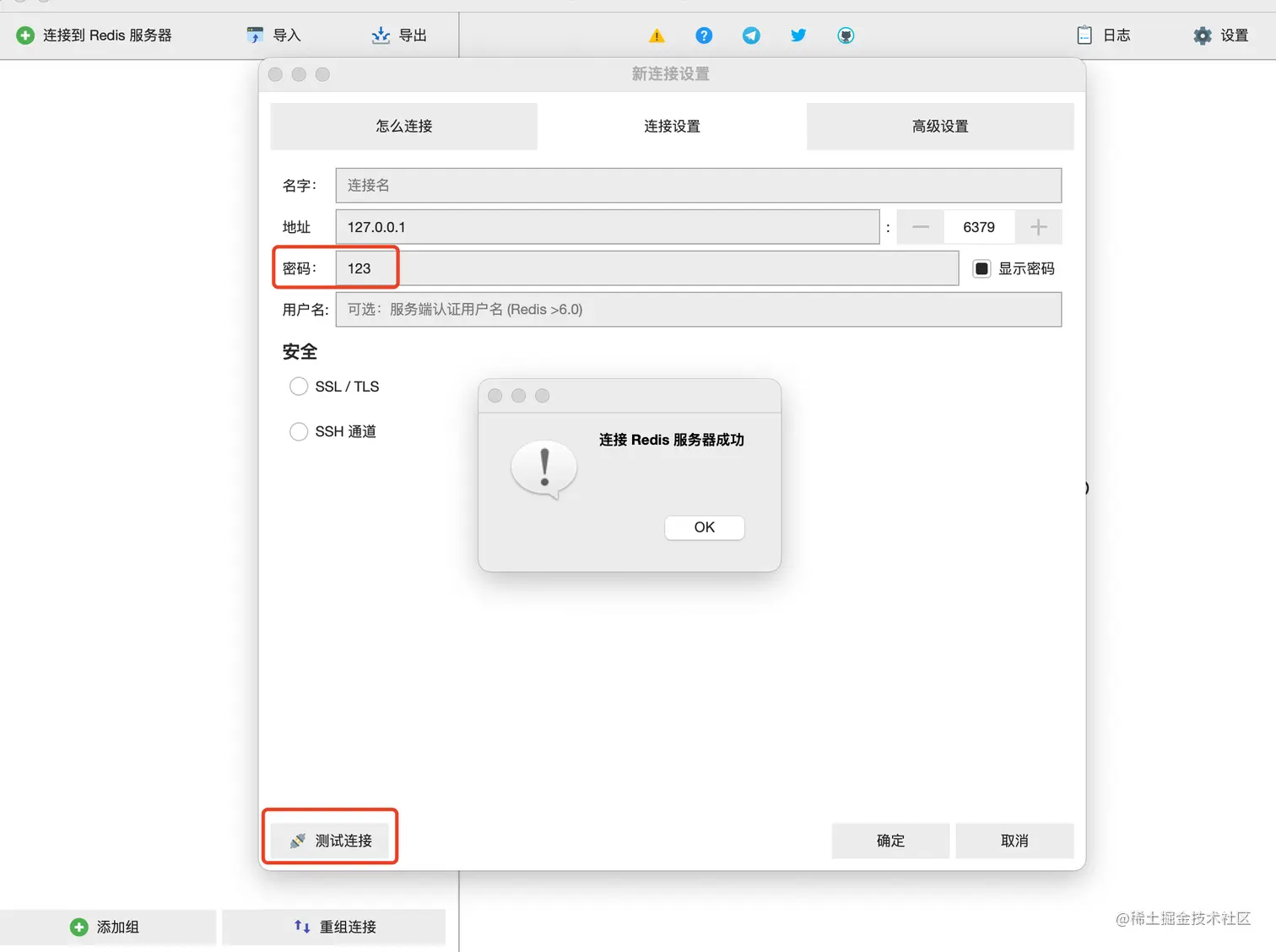Click OK in the success dialog
The width and height of the screenshot is (1276, 952).
coord(705,527)
